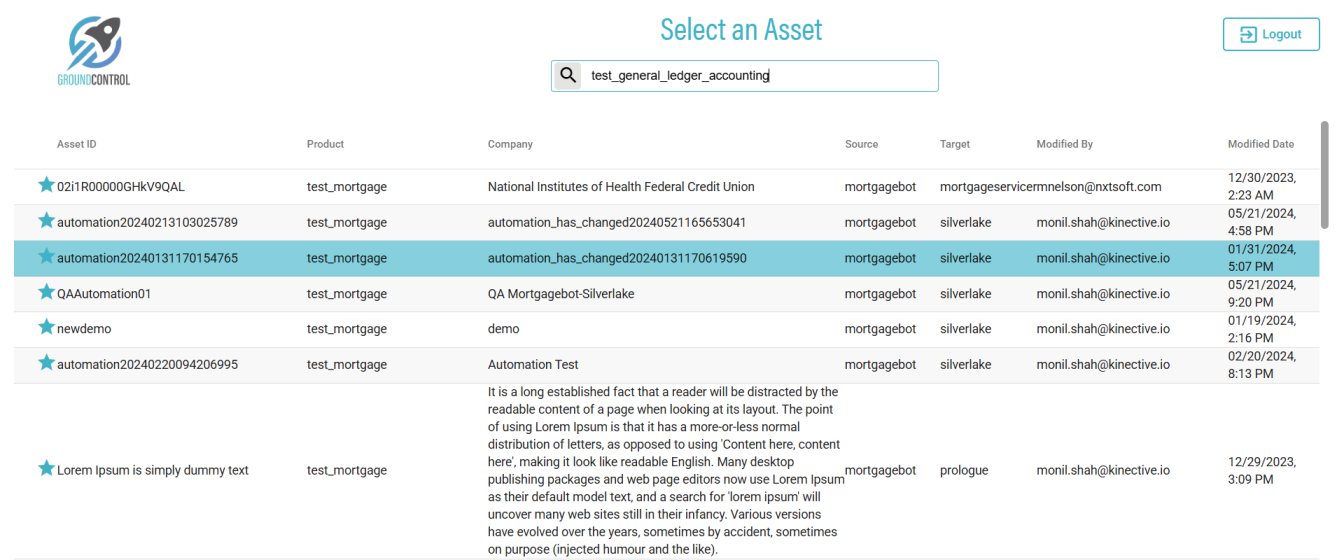Viewport: 1344px width, 560px height.
Task: Sort by Product column header
Action: (x=325, y=144)
